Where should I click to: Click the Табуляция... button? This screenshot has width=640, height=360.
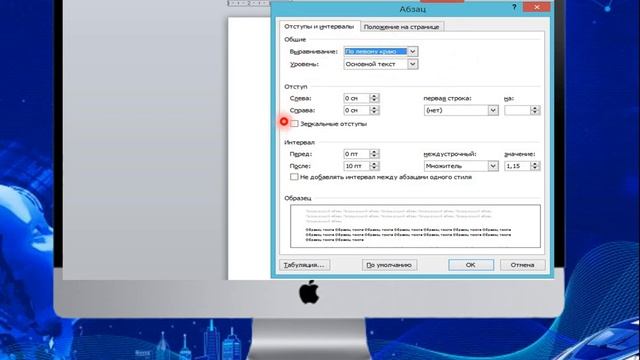click(x=304, y=265)
